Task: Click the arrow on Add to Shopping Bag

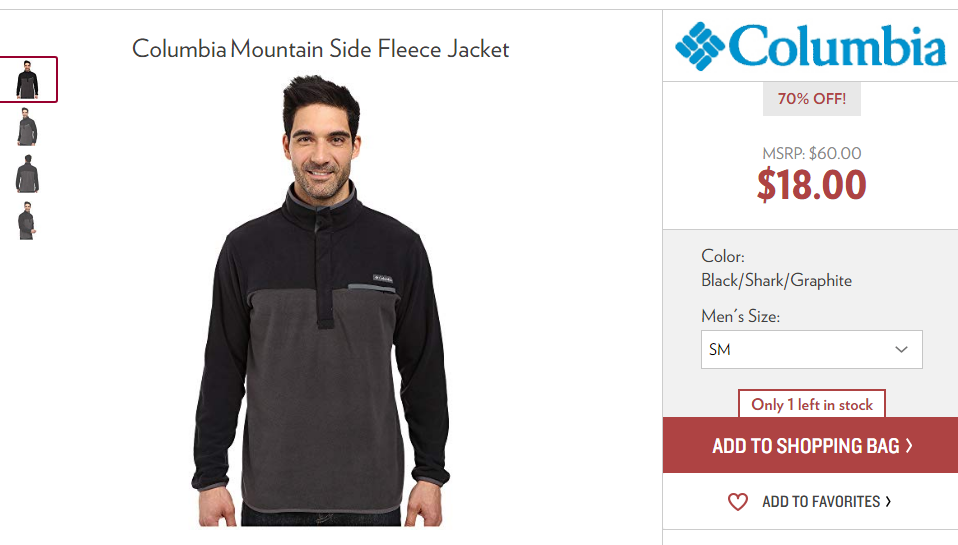Action: pos(909,445)
